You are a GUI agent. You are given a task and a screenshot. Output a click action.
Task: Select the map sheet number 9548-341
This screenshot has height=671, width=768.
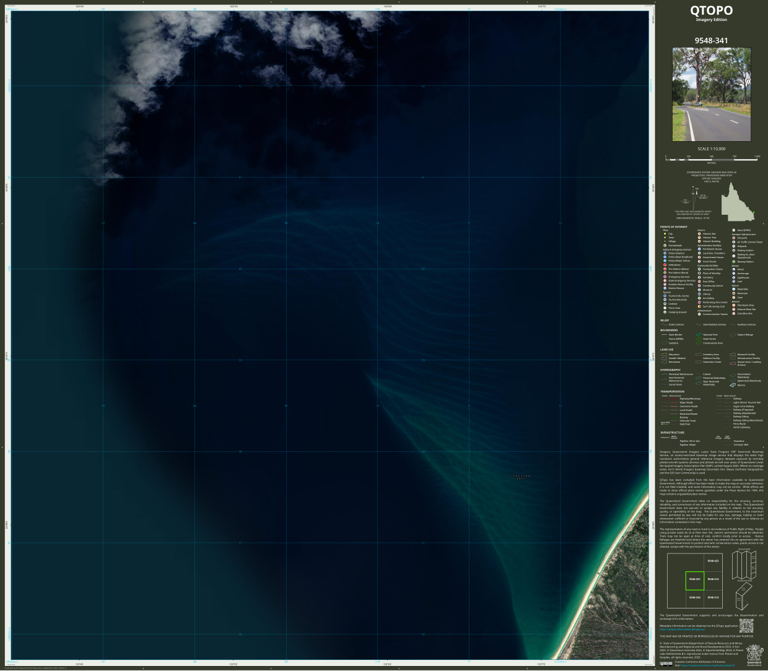coord(711,41)
